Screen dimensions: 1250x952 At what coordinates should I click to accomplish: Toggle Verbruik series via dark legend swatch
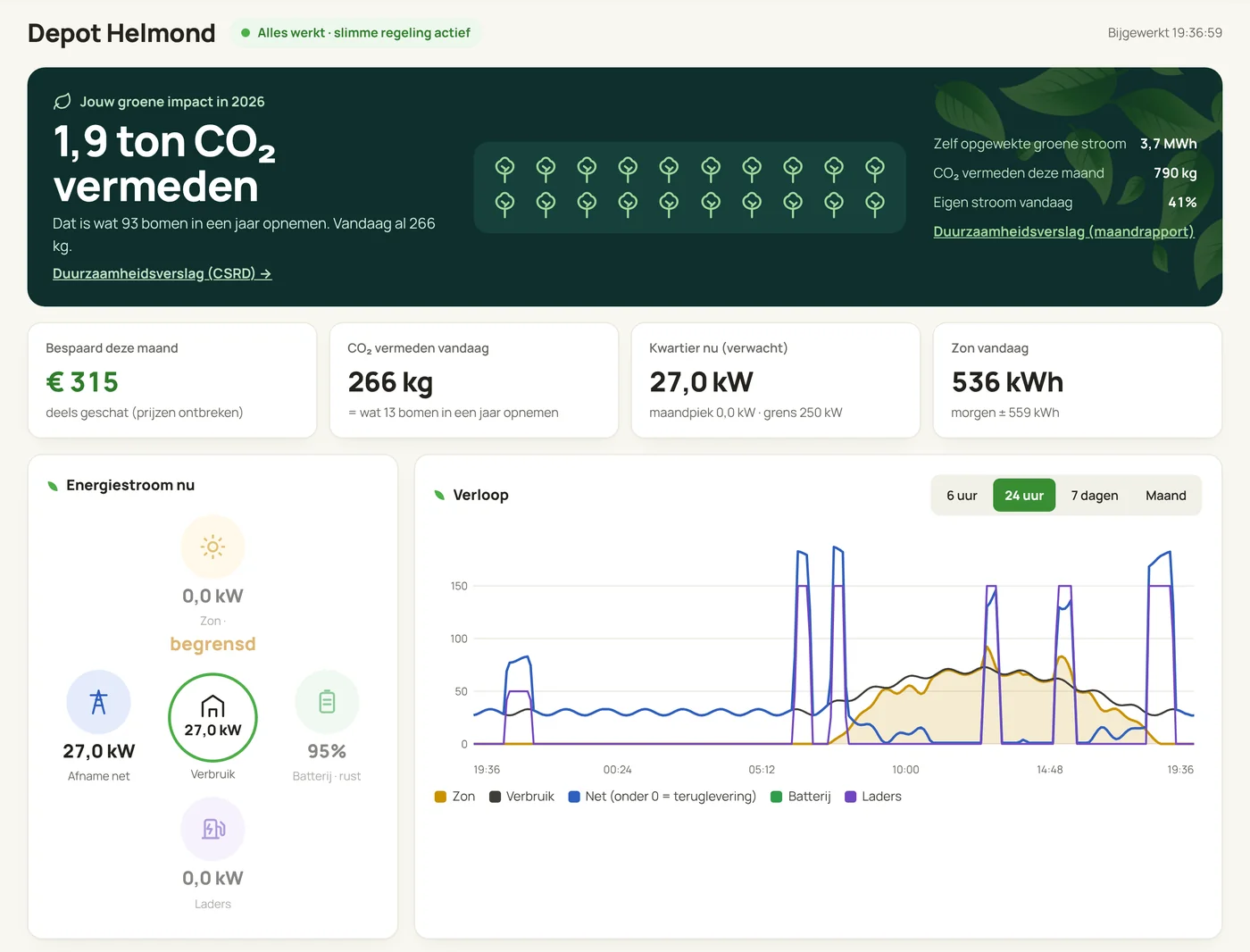pyautogui.click(x=495, y=797)
